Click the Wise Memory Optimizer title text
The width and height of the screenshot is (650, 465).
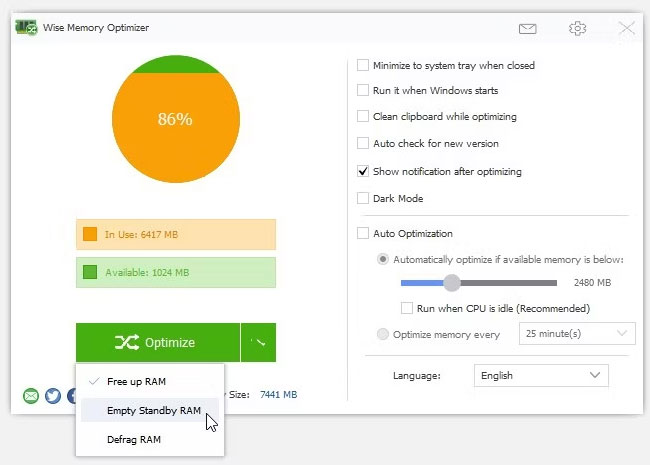96,28
